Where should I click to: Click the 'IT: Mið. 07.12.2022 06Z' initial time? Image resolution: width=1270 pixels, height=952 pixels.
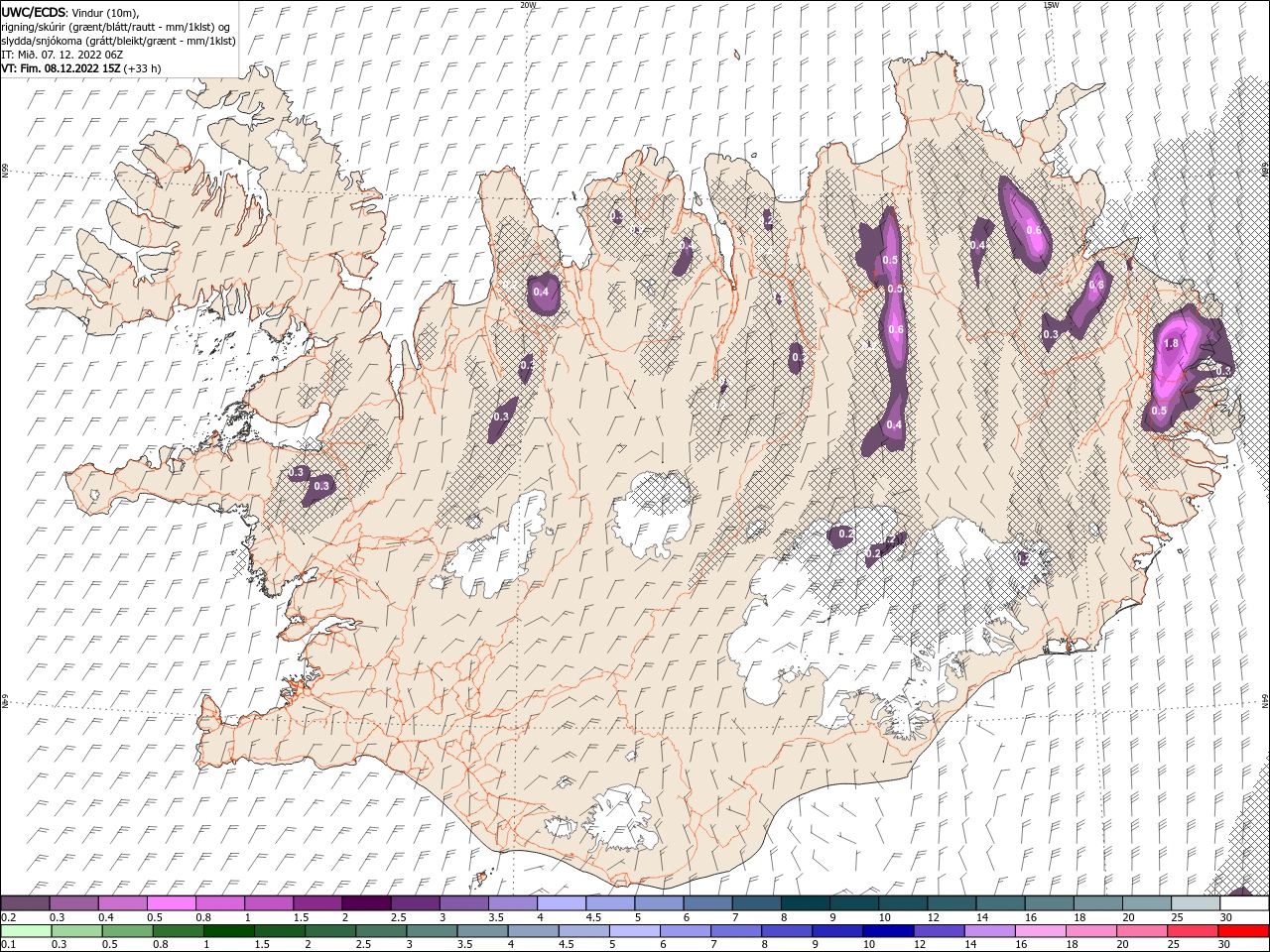pos(63,55)
